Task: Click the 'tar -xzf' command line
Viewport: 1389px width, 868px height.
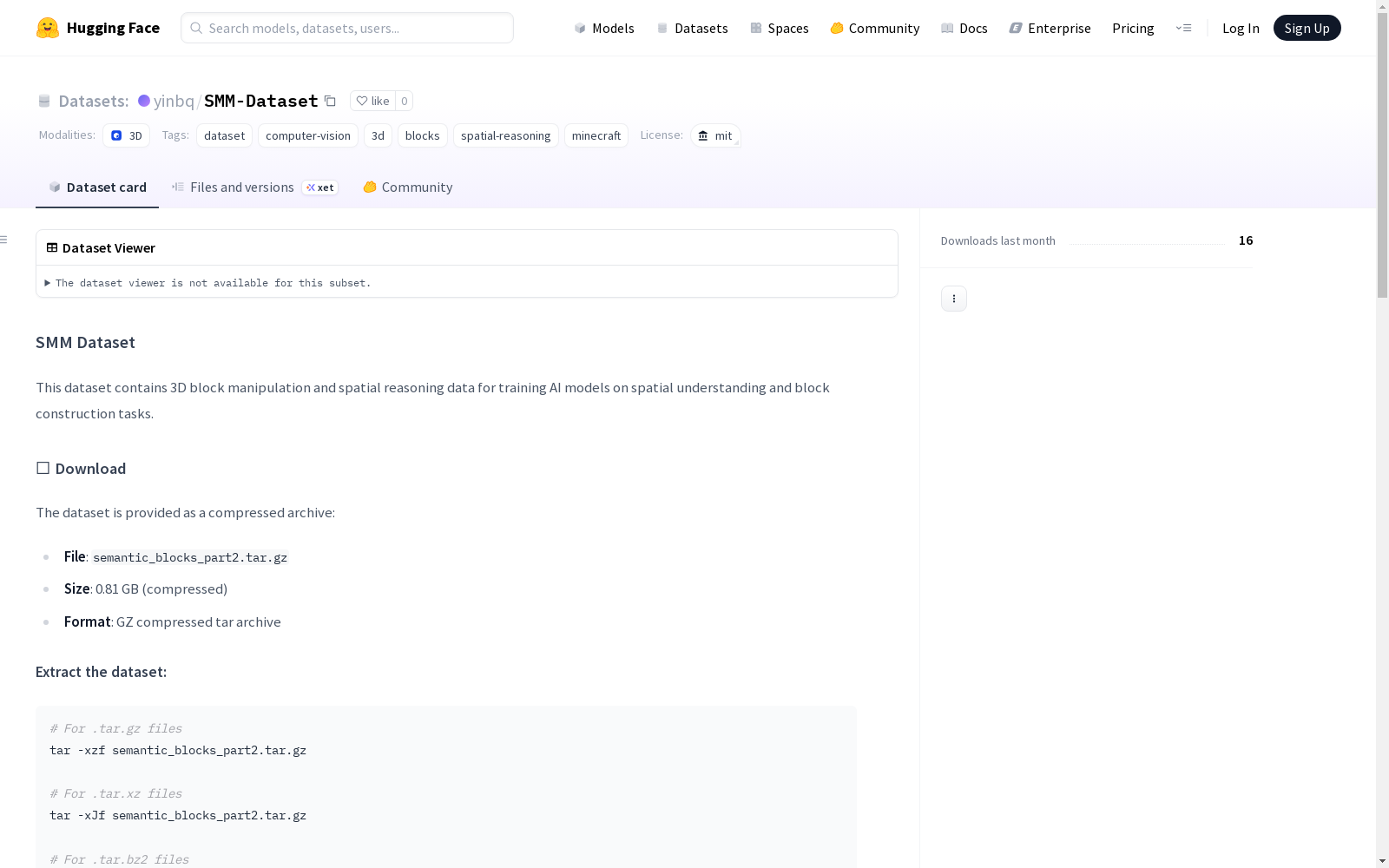Action: (178, 750)
